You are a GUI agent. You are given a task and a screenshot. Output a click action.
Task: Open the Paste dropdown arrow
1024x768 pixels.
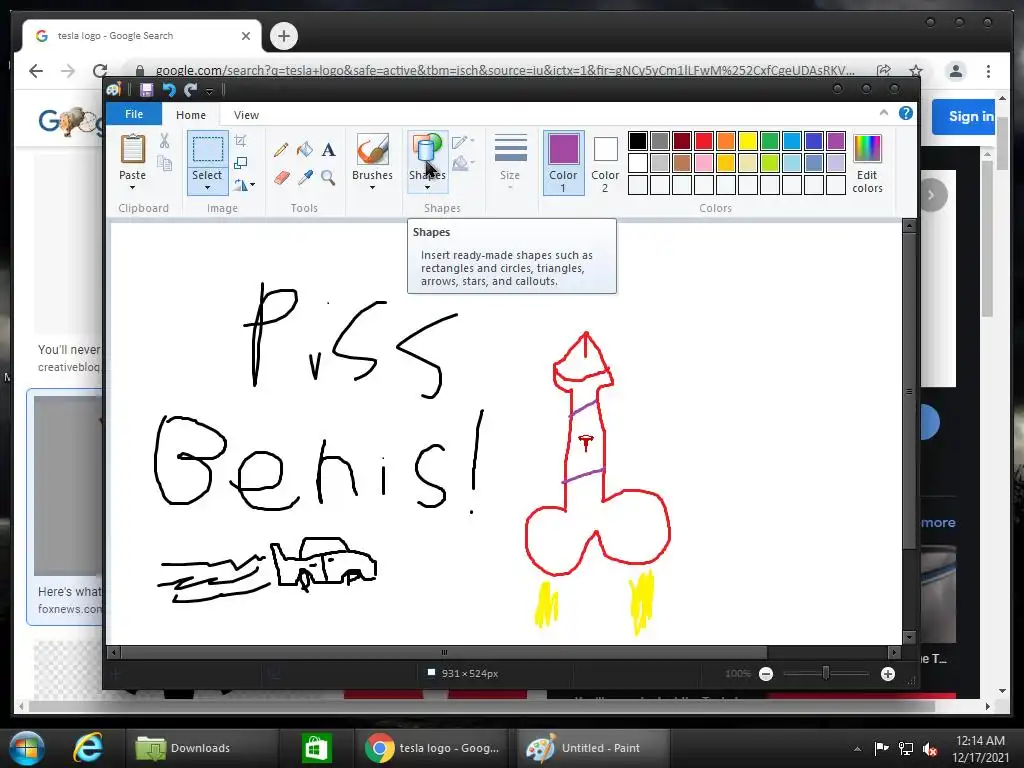tap(133, 188)
